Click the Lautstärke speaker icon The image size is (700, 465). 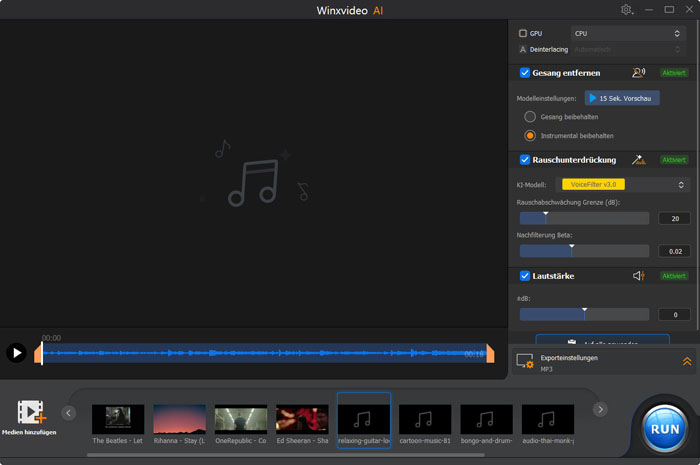pyautogui.click(x=639, y=276)
